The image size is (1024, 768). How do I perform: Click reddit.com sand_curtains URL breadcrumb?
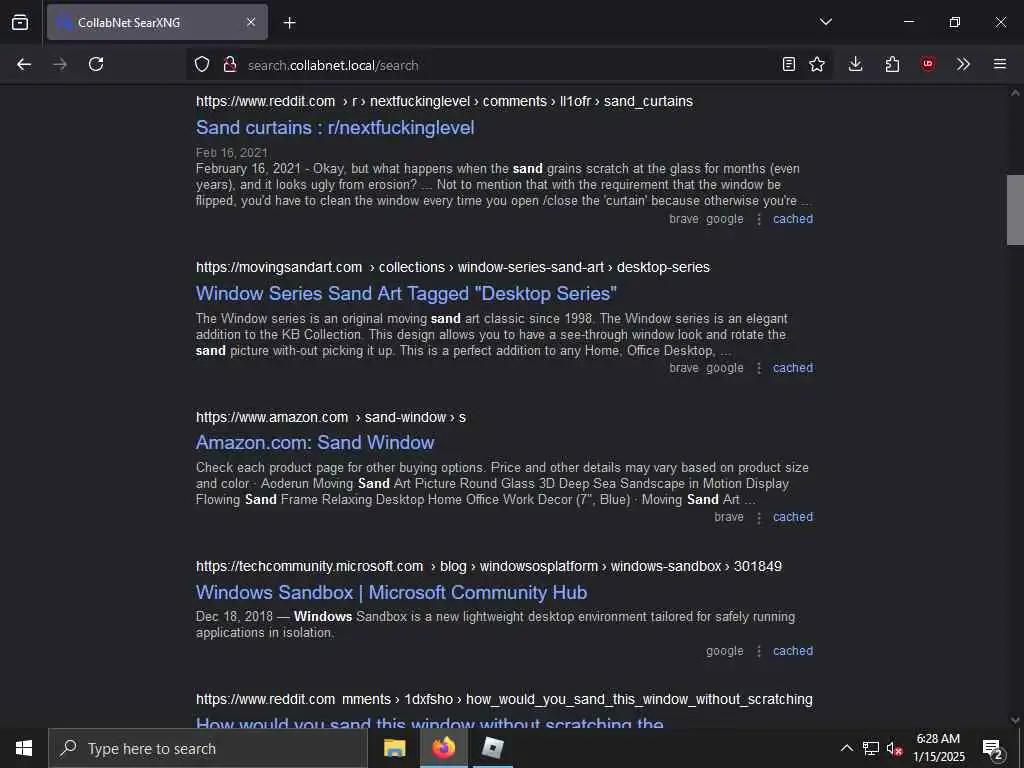click(x=444, y=101)
